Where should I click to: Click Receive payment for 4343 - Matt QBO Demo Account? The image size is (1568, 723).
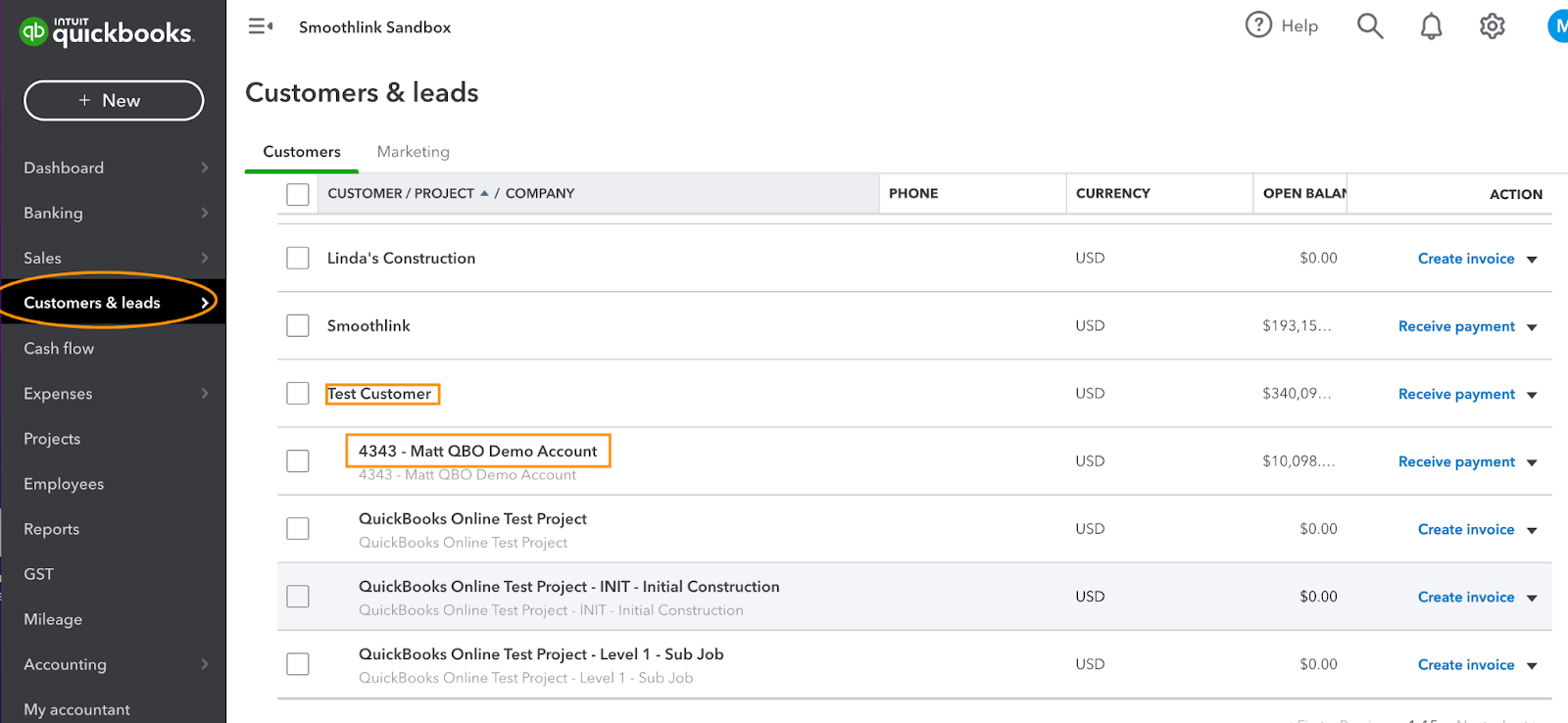click(1456, 461)
